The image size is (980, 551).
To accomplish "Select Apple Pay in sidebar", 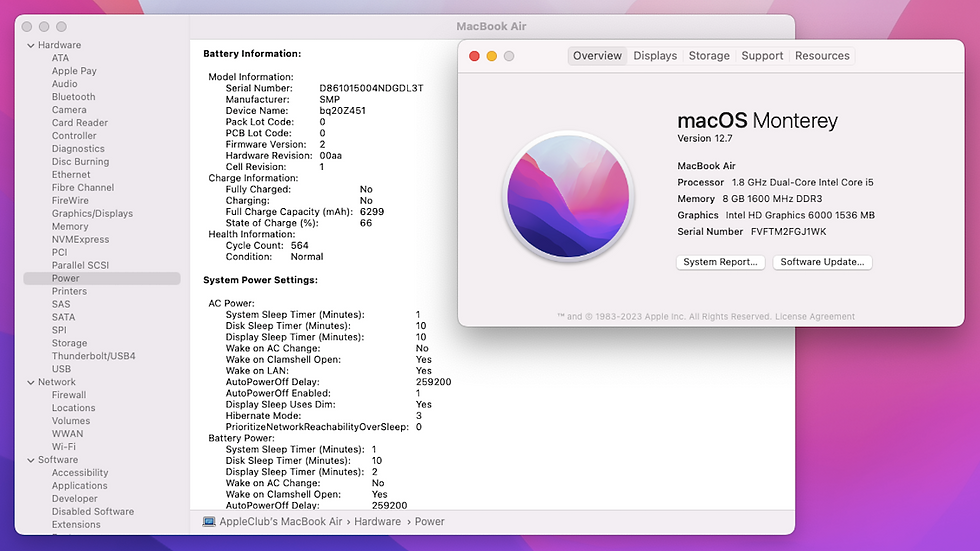I will [x=74, y=71].
